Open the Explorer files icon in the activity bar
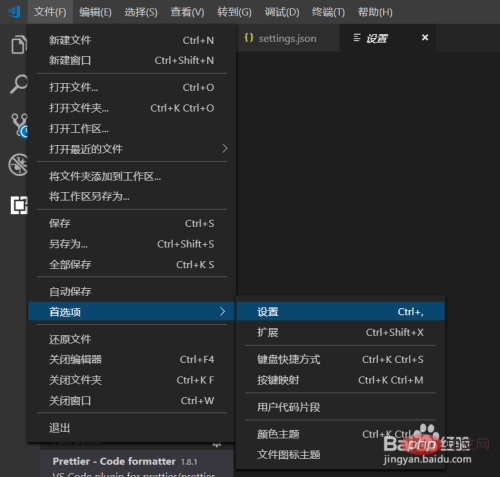The height and width of the screenshot is (477, 500). (x=18, y=44)
